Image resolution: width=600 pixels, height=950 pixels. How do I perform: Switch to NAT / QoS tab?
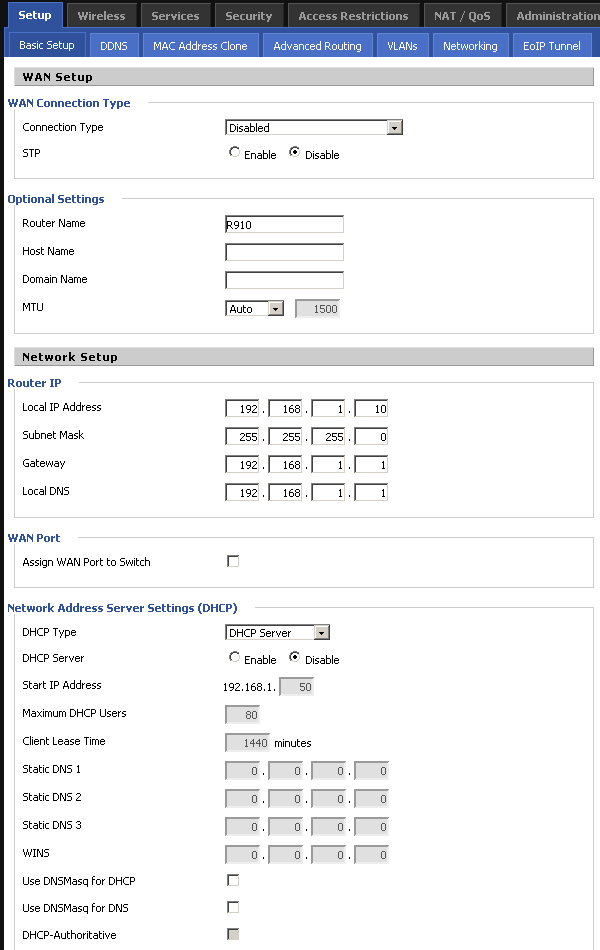(462, 16)
